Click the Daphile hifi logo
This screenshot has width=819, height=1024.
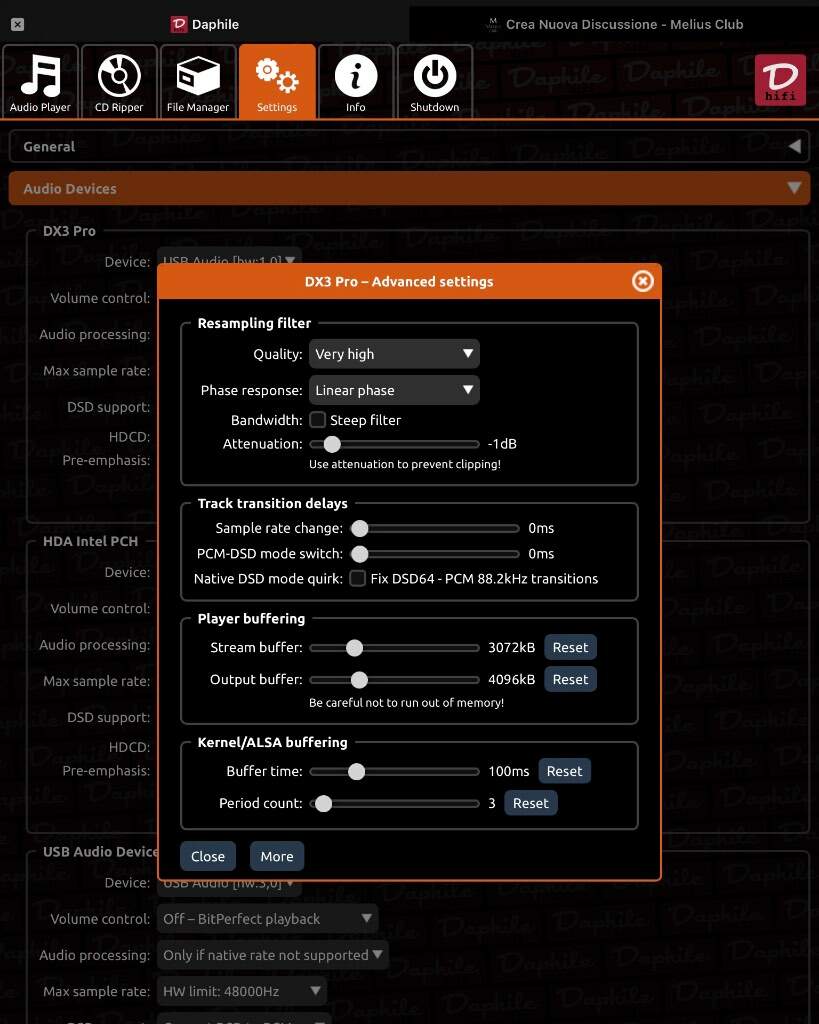tap(780, 80)
